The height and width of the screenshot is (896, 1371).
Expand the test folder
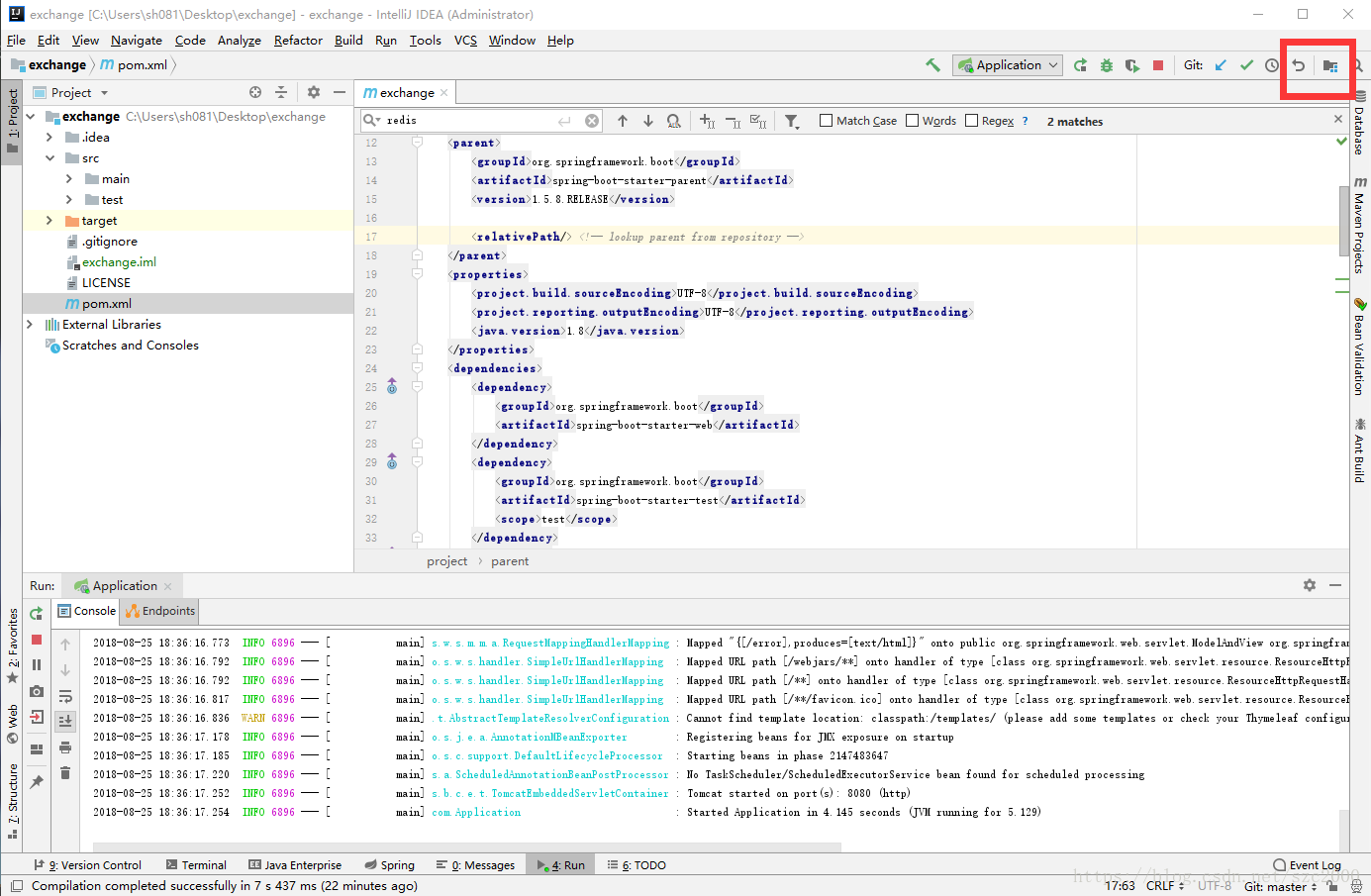point(69,200)
